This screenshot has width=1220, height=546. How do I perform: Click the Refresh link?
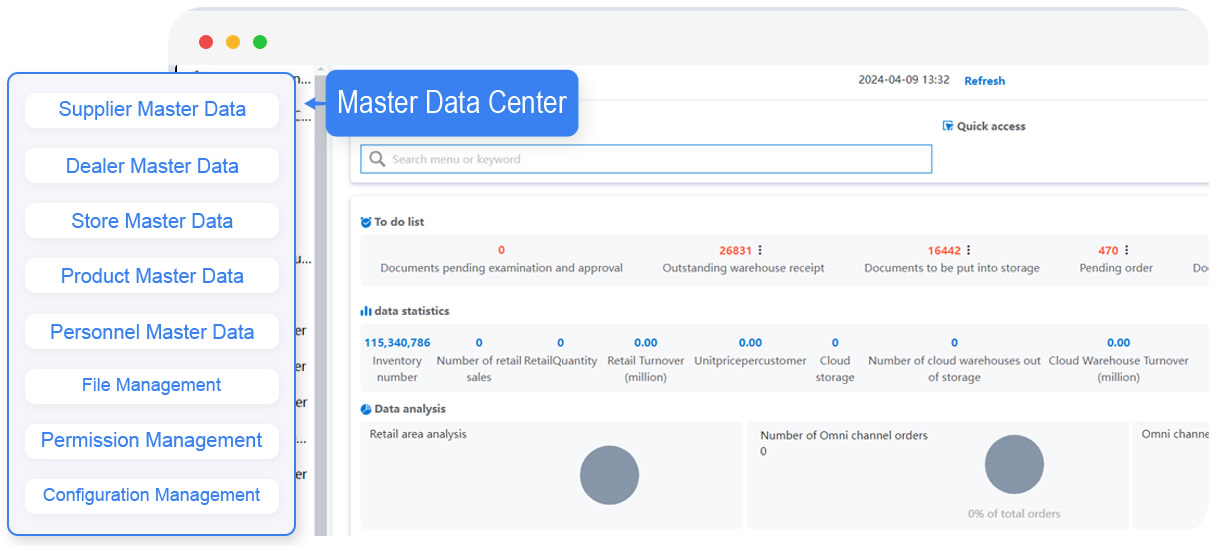pos(984,81)
